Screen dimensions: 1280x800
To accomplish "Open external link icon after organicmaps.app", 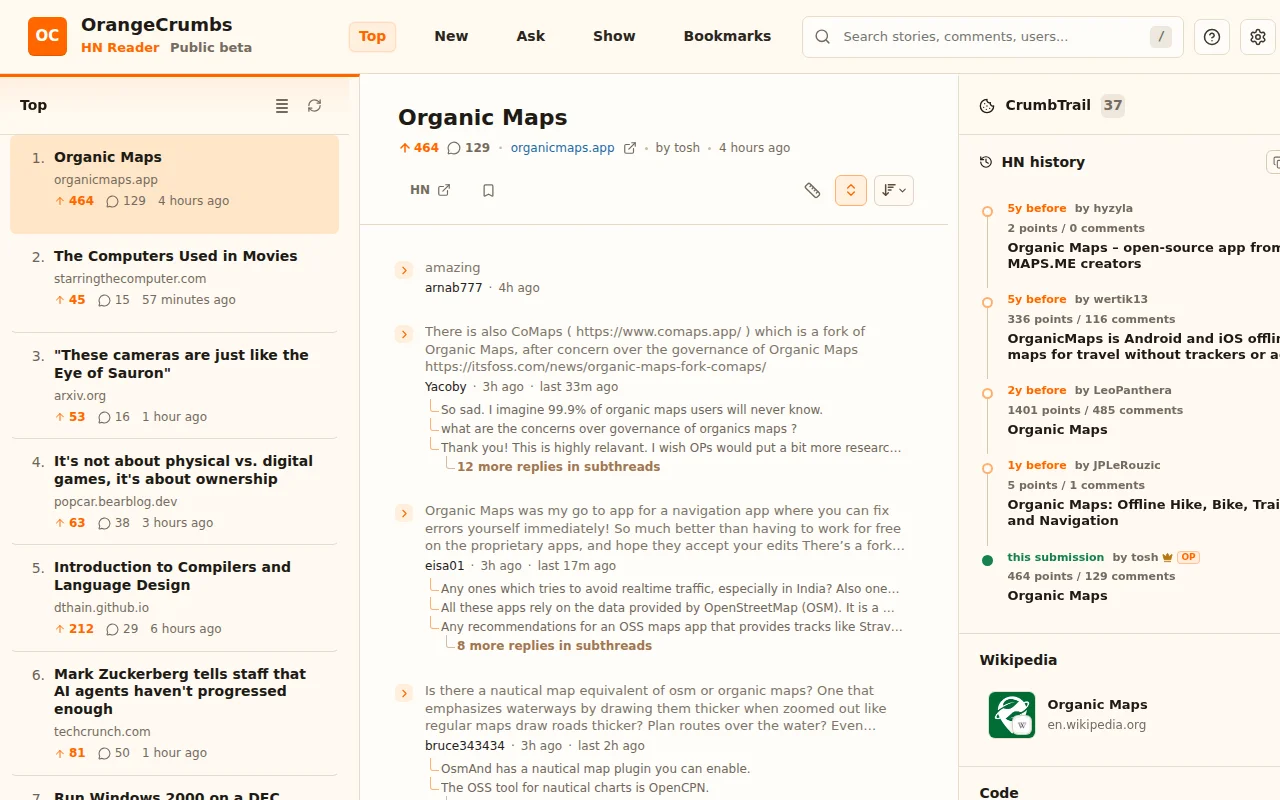I will (x=630, y=148).
